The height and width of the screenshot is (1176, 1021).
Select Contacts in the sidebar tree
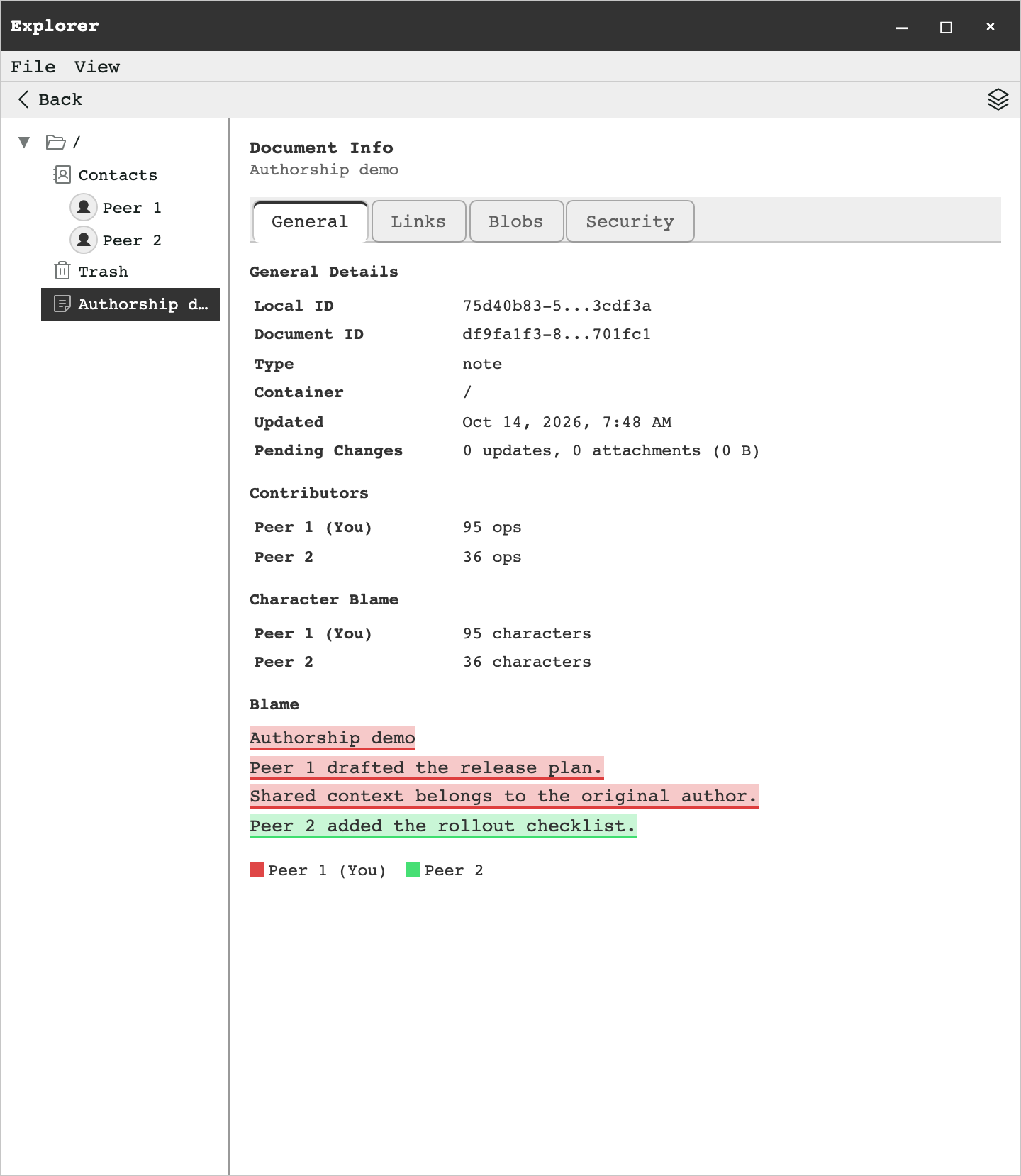pos(118,175)
